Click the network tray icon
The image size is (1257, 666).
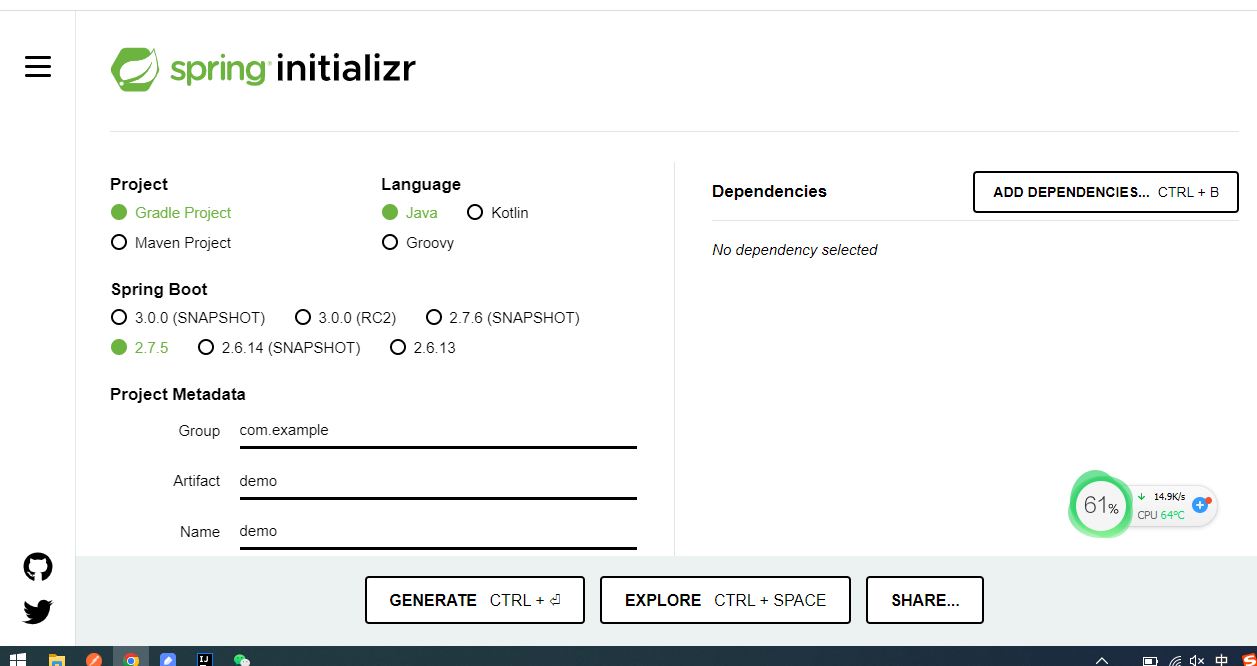click(x=1174, y=661)
